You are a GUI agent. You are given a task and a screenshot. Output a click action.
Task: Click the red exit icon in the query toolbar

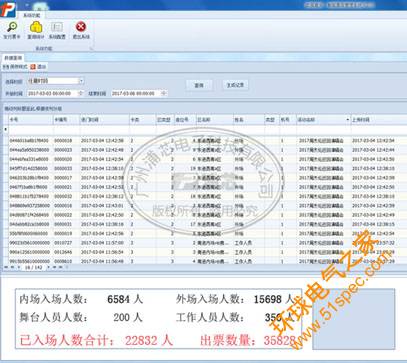(x=33, y=67)
